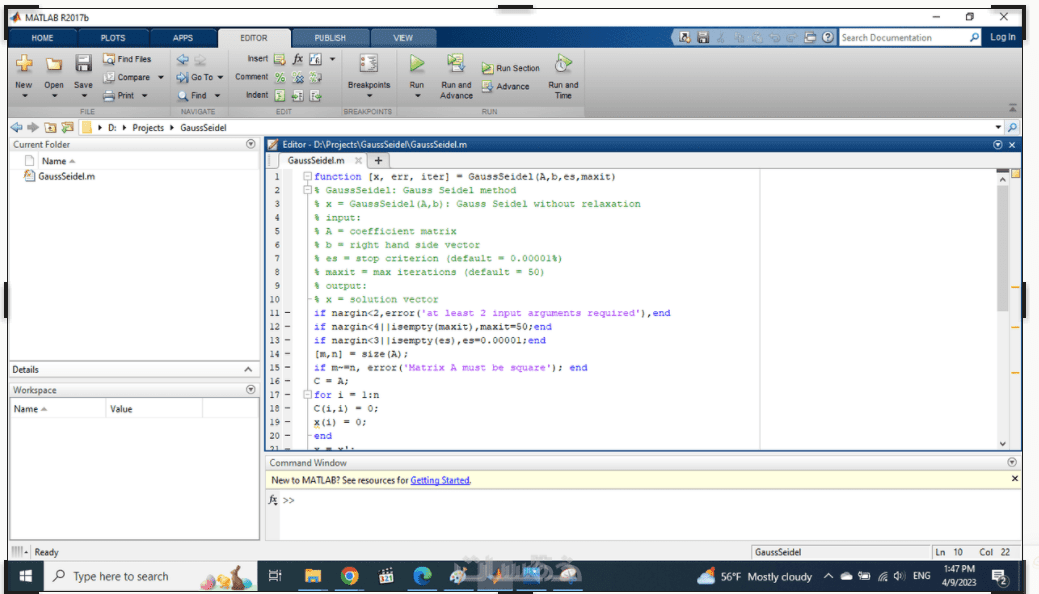Set a breakpoint at line 11 dash
Image resolution: width=1039 pixels, height=594 pixels.
point(288,313)
